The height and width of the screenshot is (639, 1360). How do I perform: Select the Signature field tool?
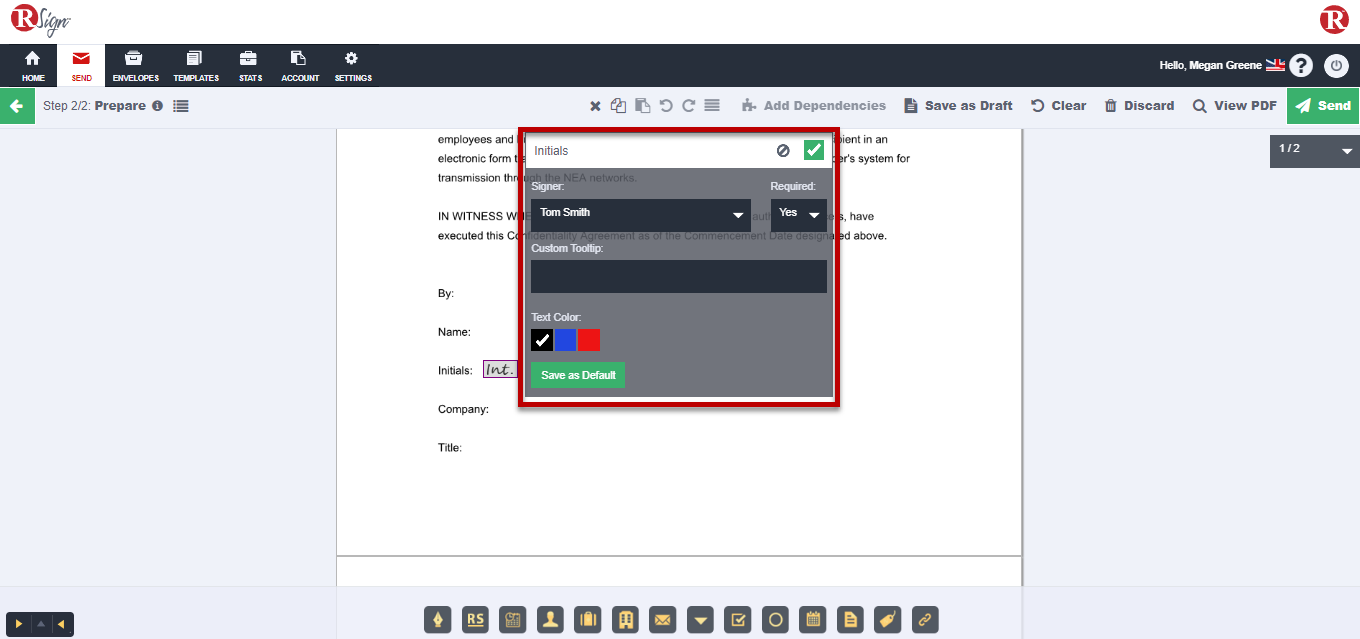pos(437,620)
